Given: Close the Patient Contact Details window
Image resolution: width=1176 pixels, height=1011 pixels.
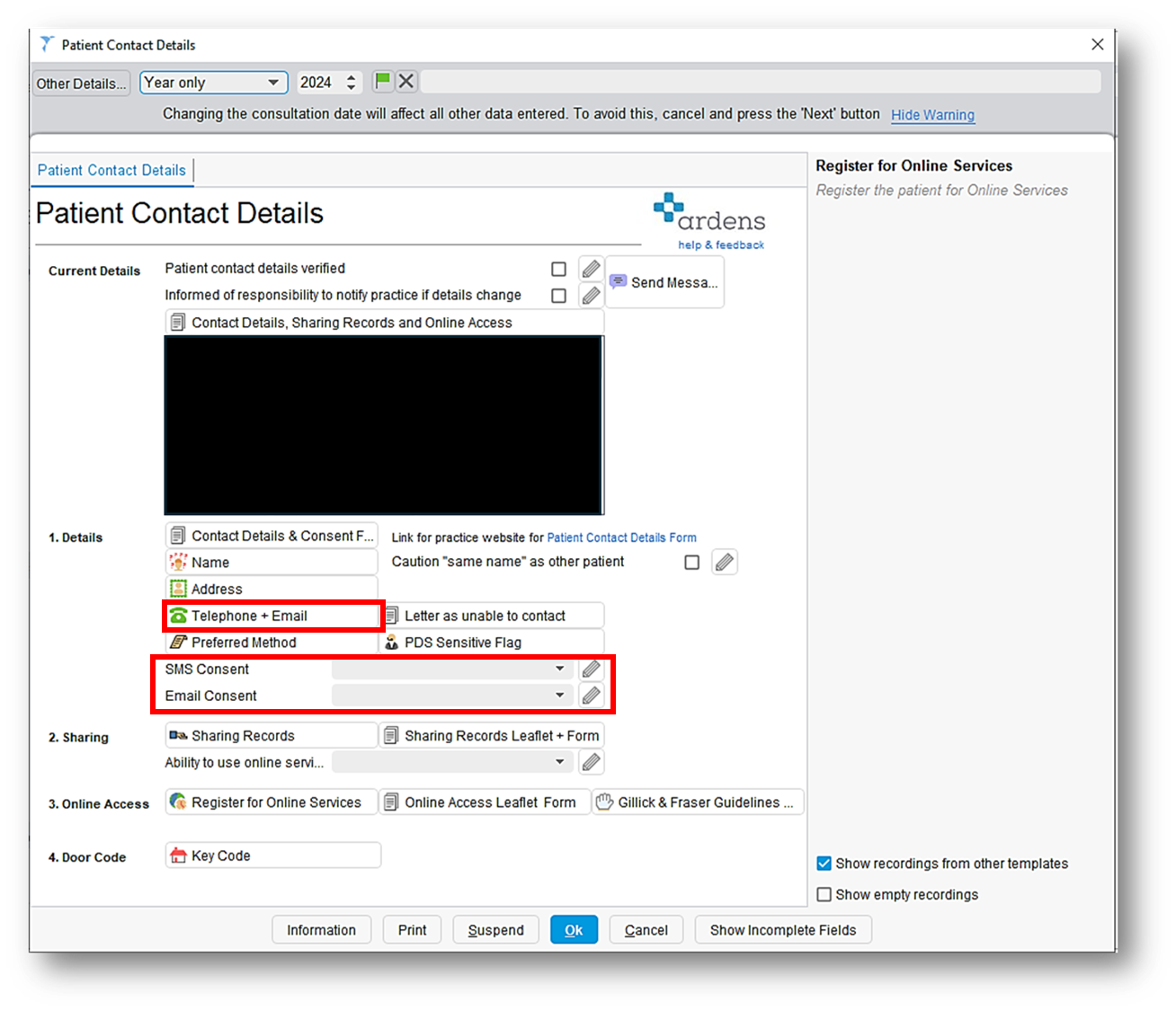Looking at the screenshot, I should click(1098, 44).
